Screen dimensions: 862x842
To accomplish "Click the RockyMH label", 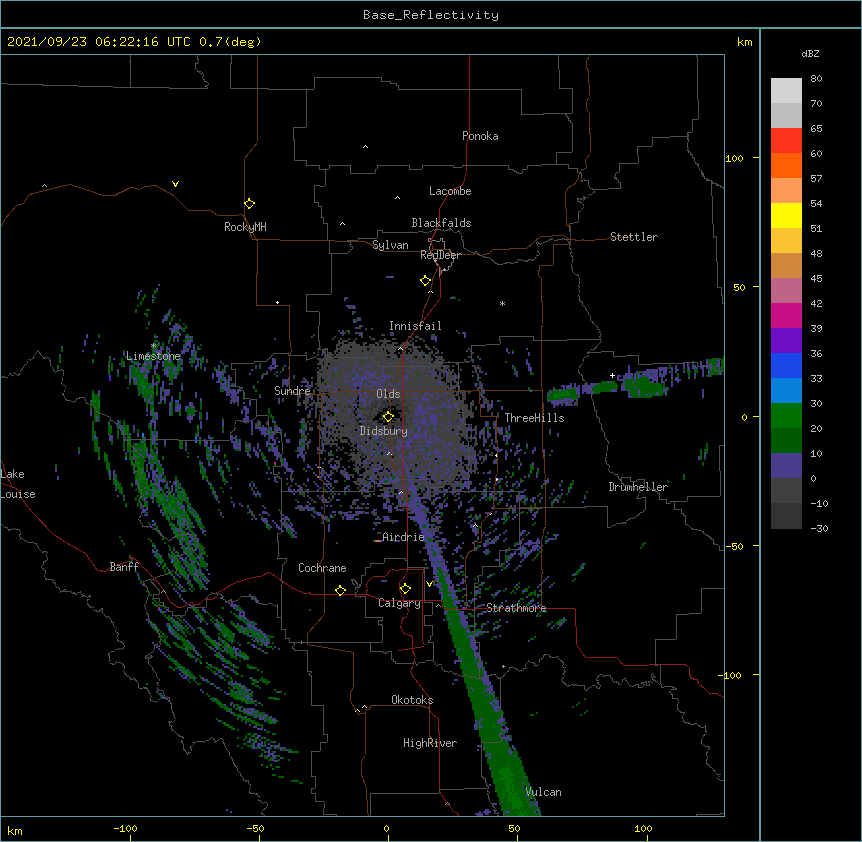I will point(245,227).
